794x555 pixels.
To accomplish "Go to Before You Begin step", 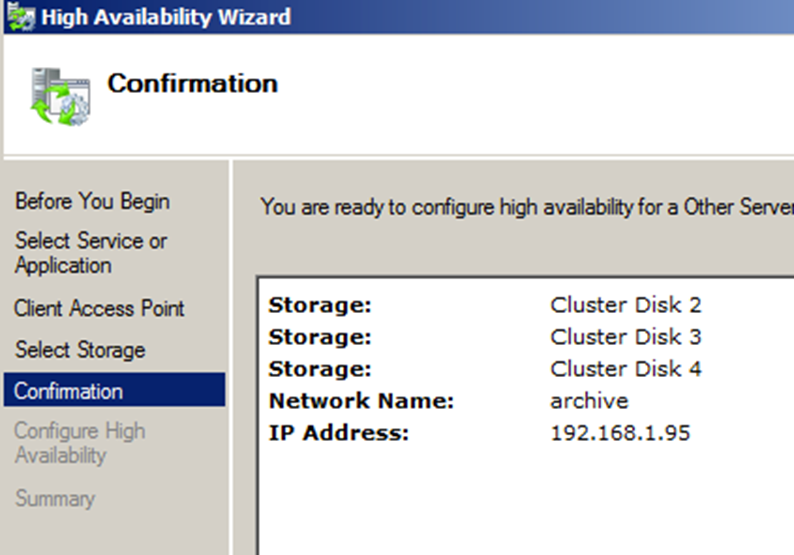I will pyautogui.click(x=92, y=201).
